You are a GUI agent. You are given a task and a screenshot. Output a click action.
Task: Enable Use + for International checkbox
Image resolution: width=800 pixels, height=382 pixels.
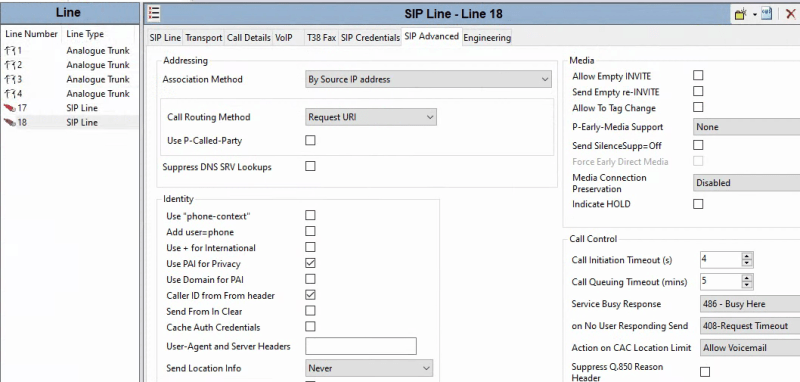pos(310,247)
